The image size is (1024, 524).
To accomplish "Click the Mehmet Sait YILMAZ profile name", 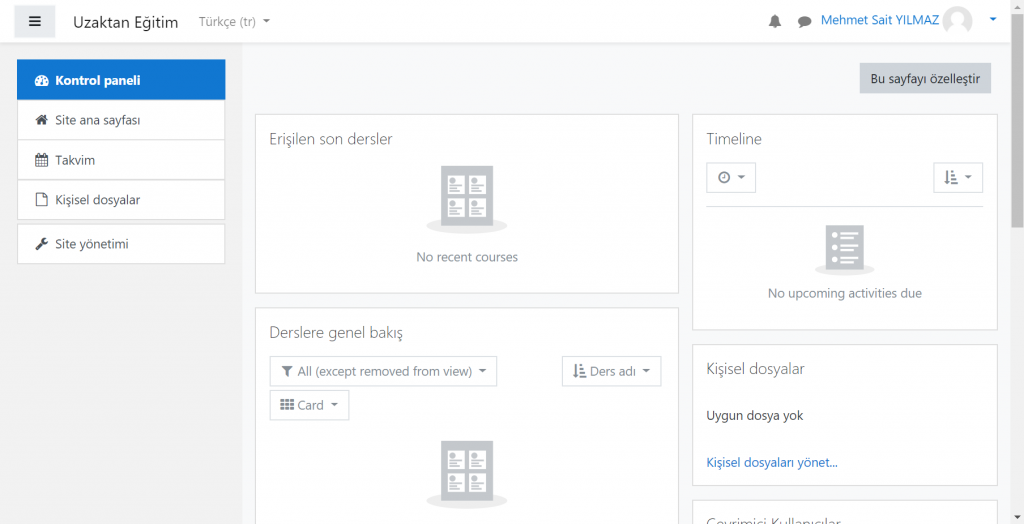I will coord(880,20).
